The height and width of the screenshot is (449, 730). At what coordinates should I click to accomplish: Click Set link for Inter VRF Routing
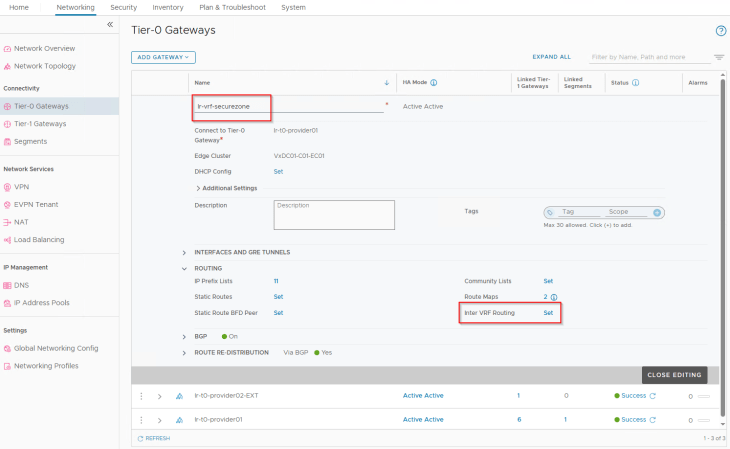tap(547, 313)
